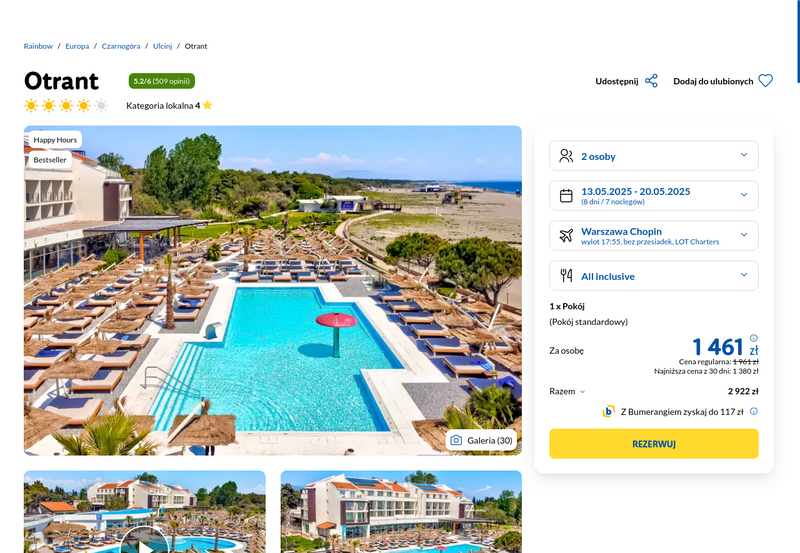This screenshot has height=553, width=800.
Task: Click the camera icon in the Galeria button
Action: (x=456, y=440)
